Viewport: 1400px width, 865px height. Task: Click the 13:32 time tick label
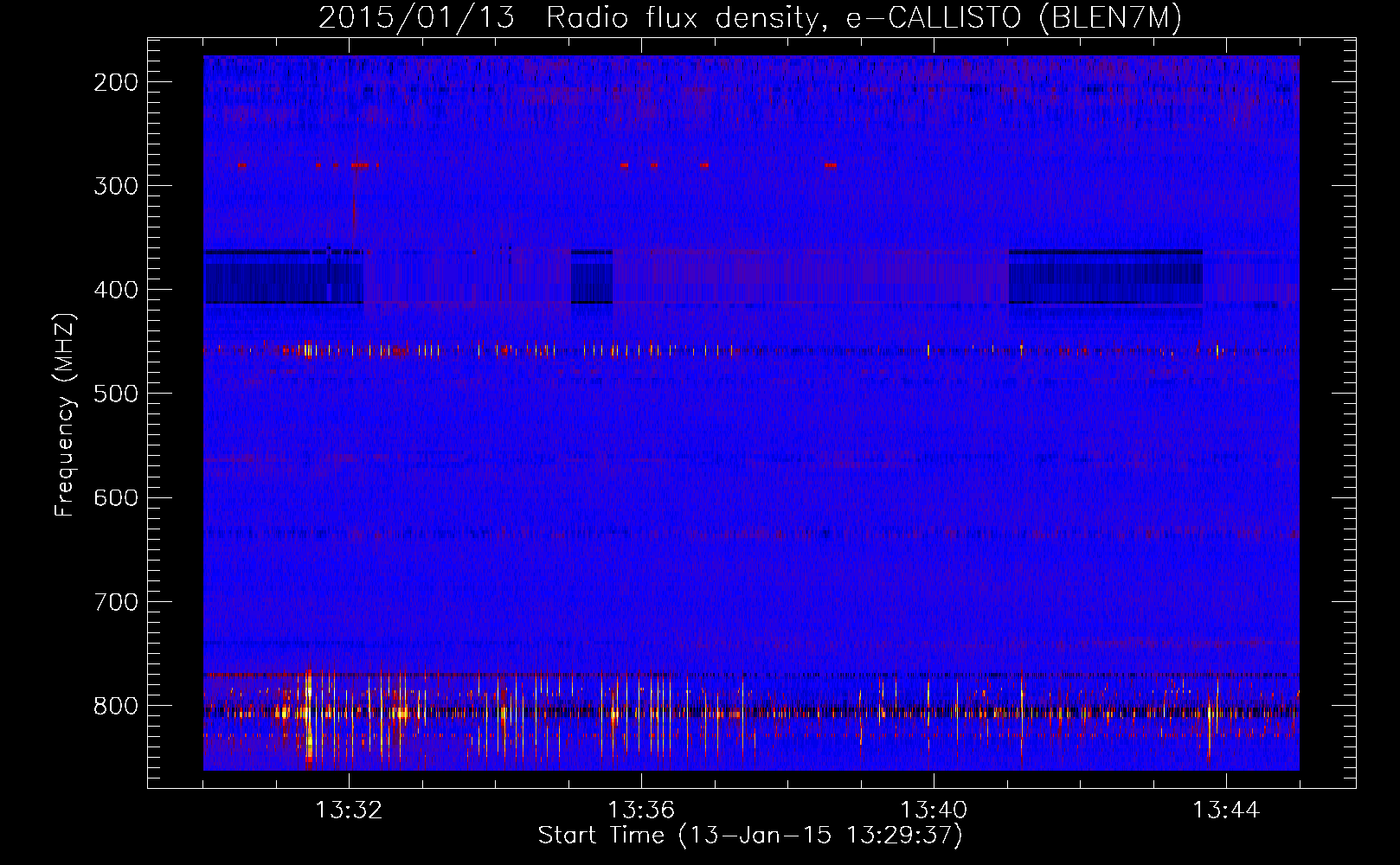tap(349, 811)
